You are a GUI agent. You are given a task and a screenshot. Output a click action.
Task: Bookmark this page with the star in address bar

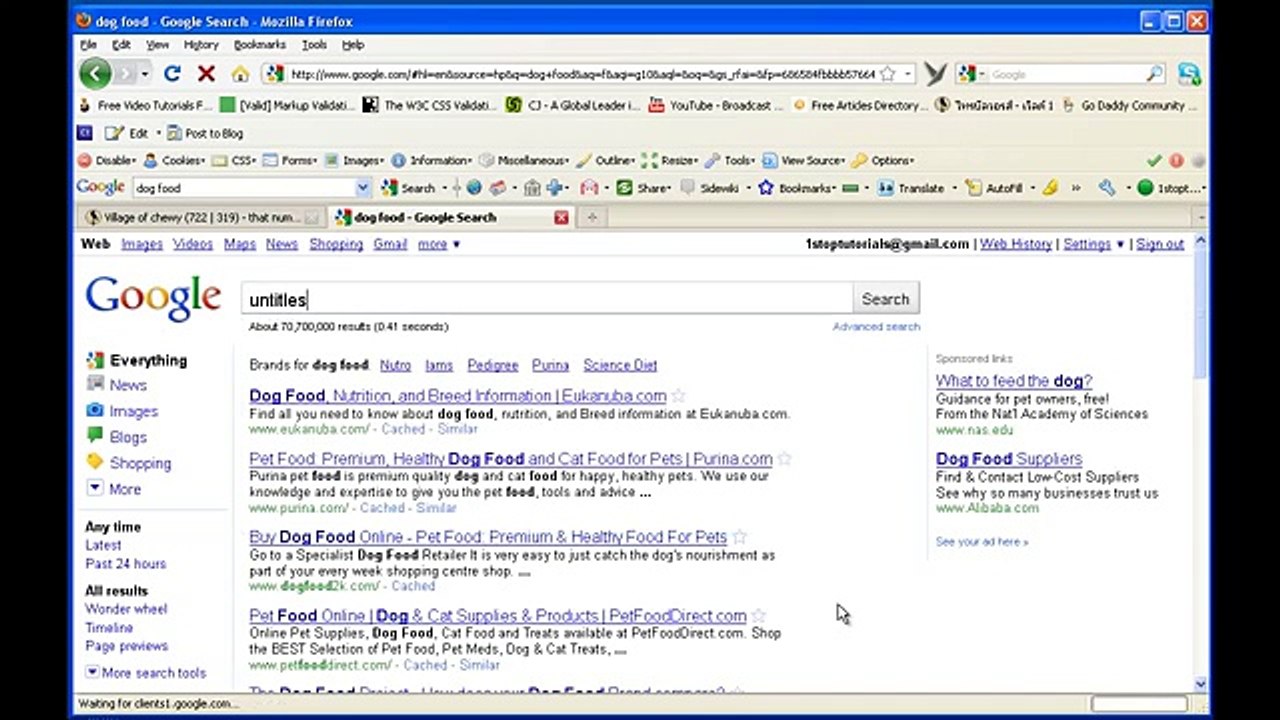(887, 74)
